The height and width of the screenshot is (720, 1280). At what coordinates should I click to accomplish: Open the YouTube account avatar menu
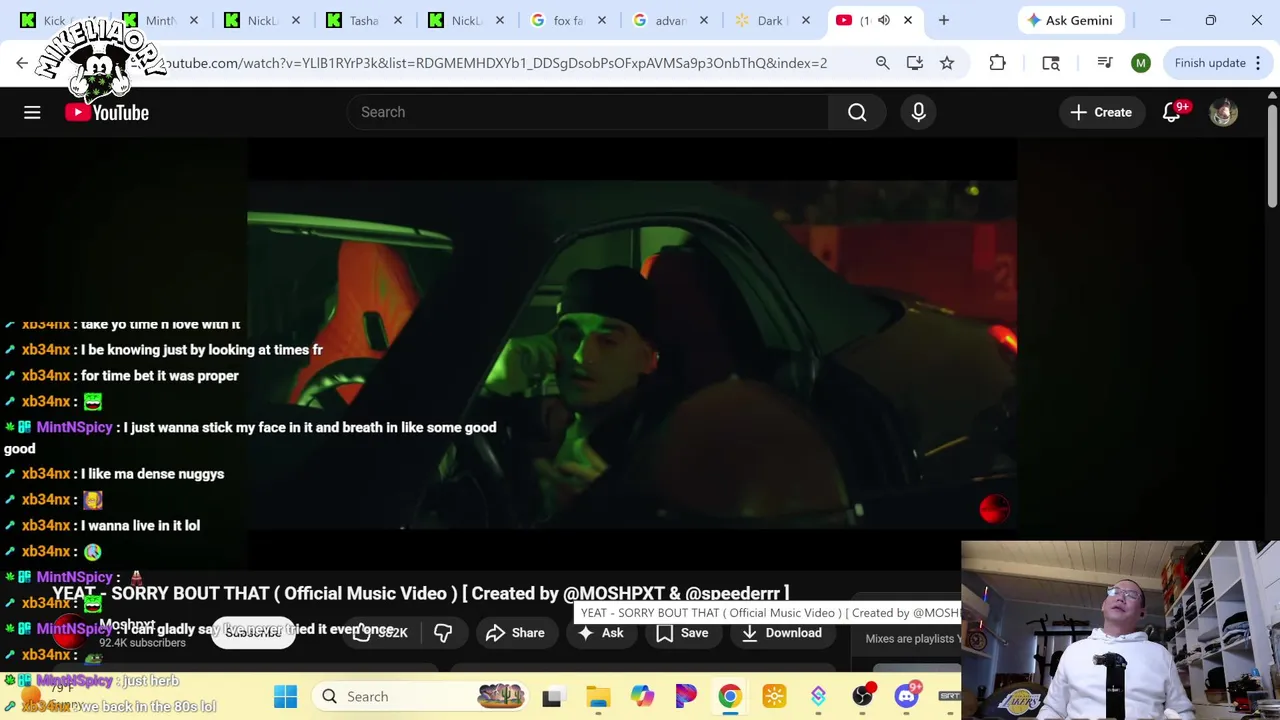pyautogui.click(x=1223, y=112)
